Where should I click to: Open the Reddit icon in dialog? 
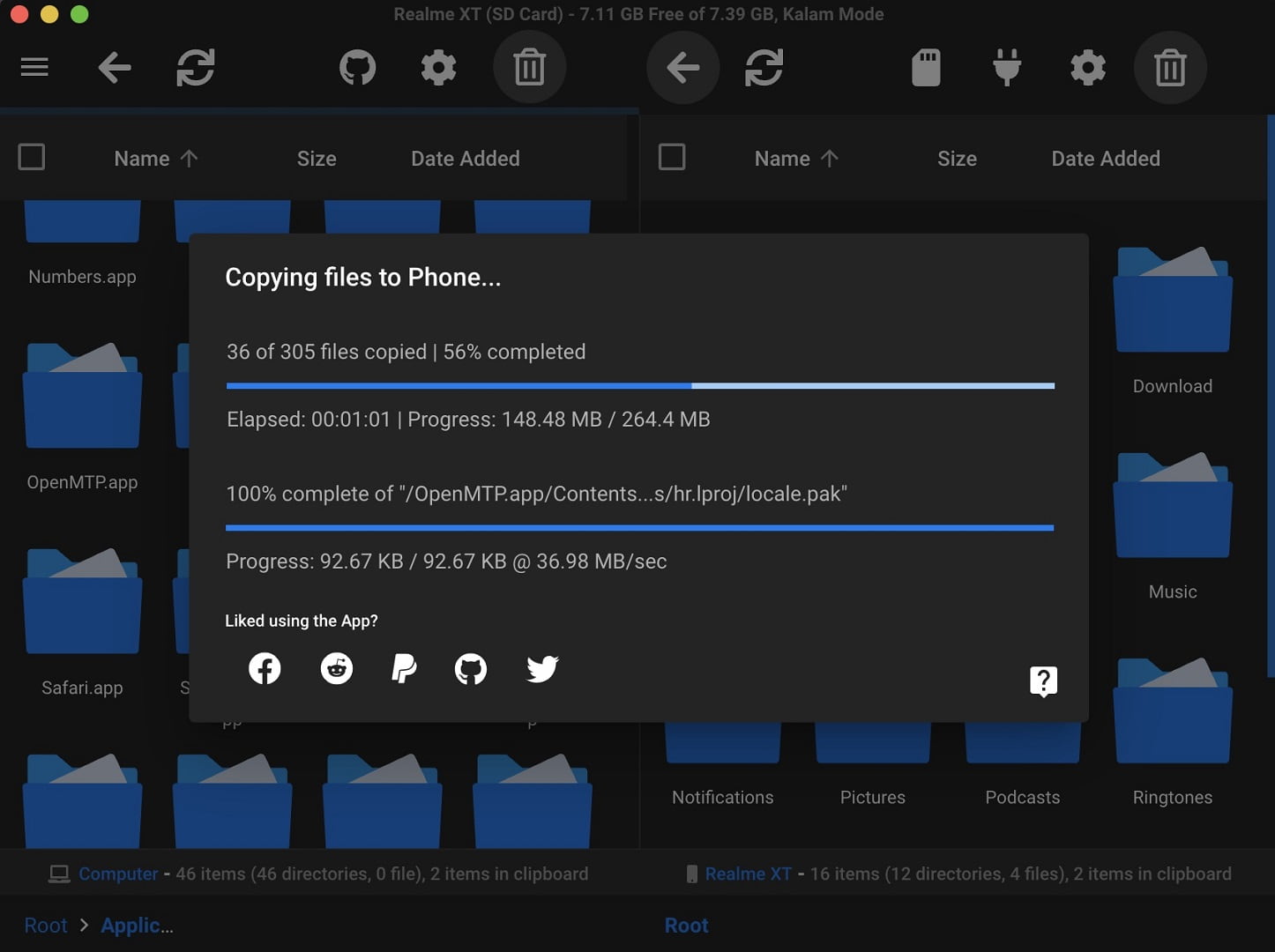pyautogui.click(x=337, y=669)
